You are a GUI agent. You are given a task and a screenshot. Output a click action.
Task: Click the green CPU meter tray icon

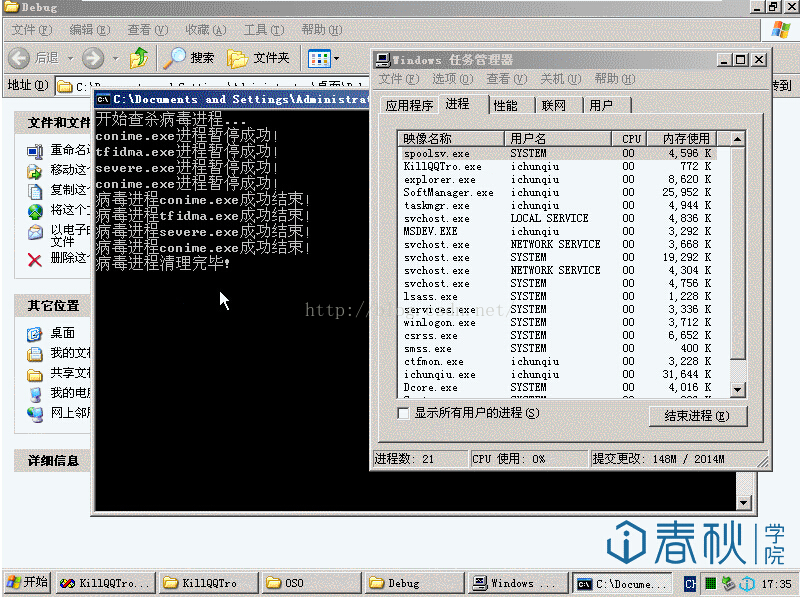click(x=710, y=583)
